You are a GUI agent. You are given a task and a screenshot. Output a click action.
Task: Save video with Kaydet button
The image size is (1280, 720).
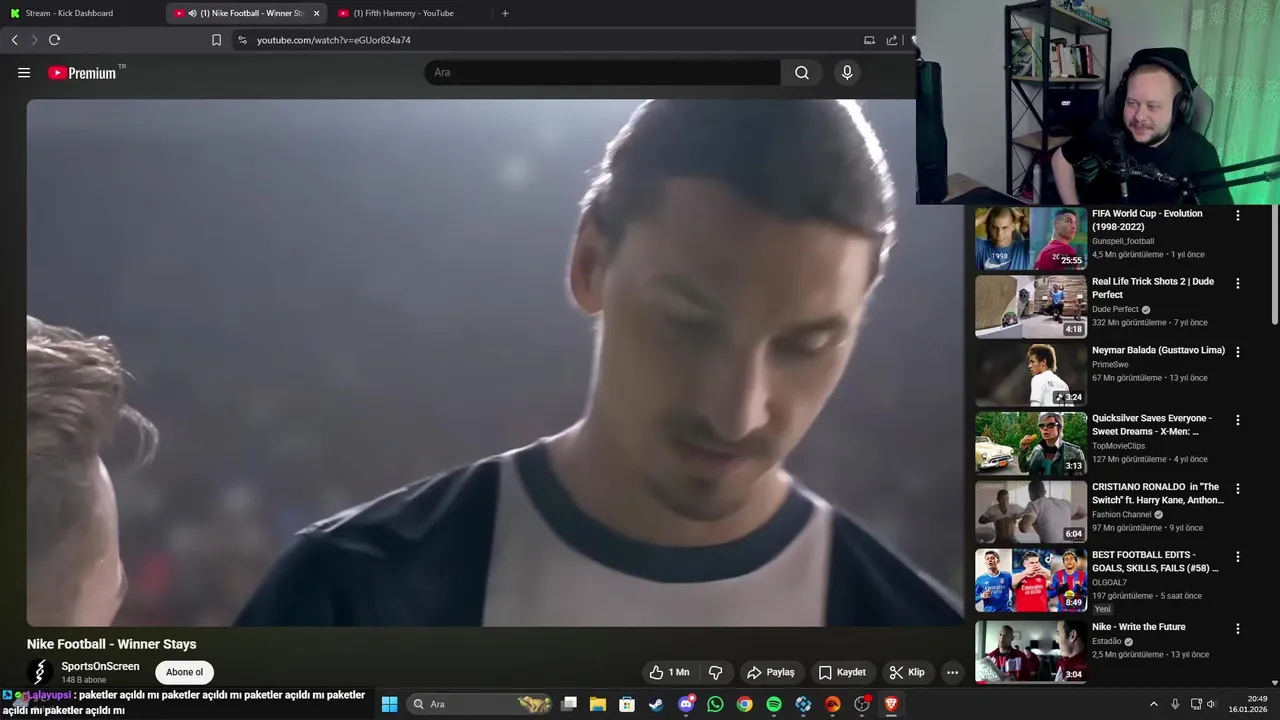(x=842, y=672)
